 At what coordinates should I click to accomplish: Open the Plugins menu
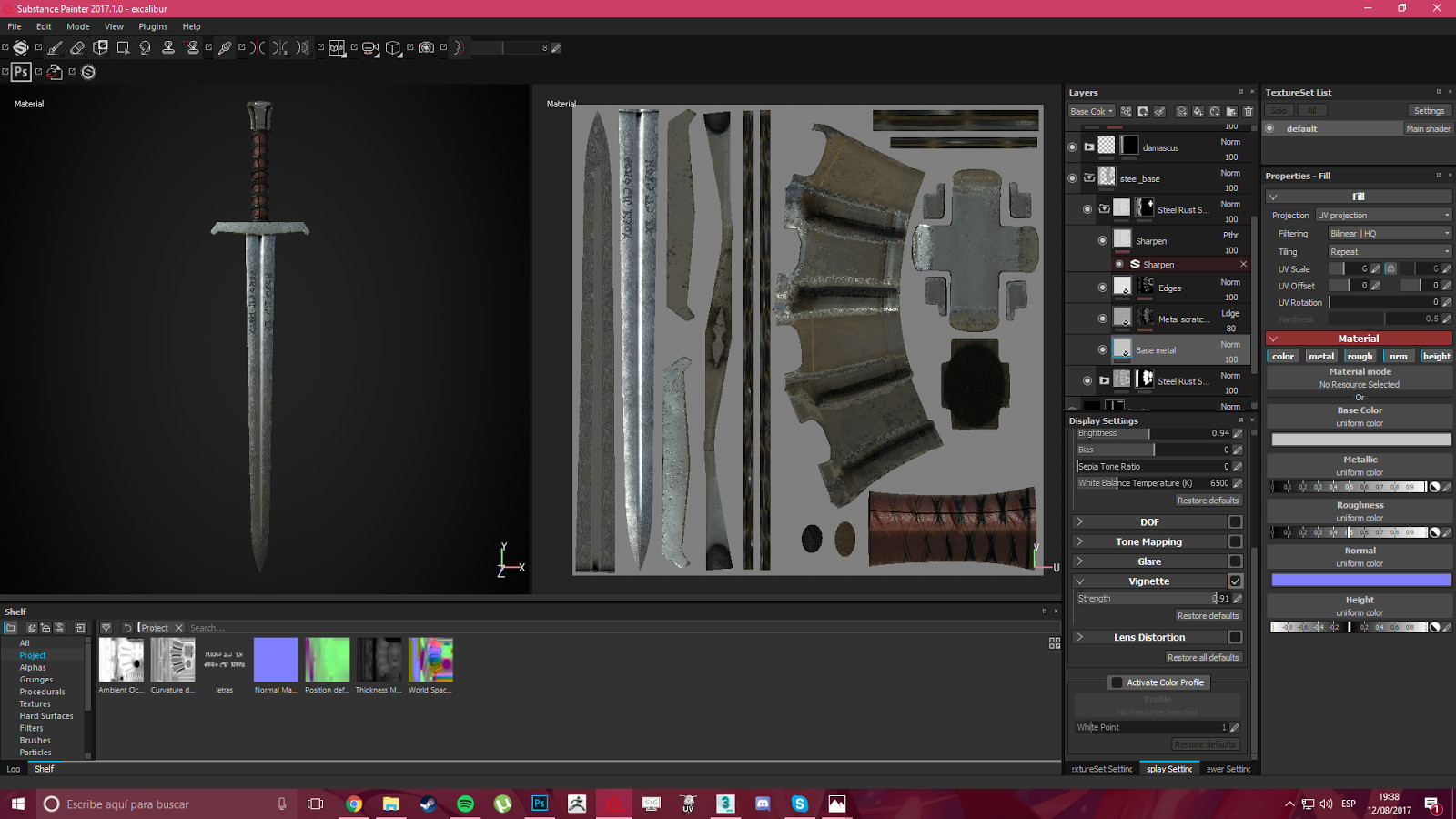pos(153,26)
